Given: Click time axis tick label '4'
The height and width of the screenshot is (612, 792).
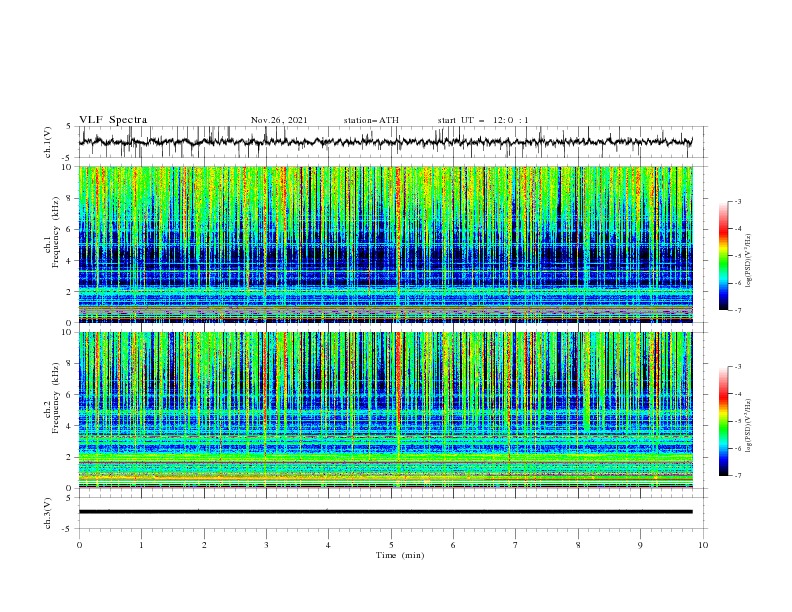Looking at the screenshot, I should coord(328,545).
